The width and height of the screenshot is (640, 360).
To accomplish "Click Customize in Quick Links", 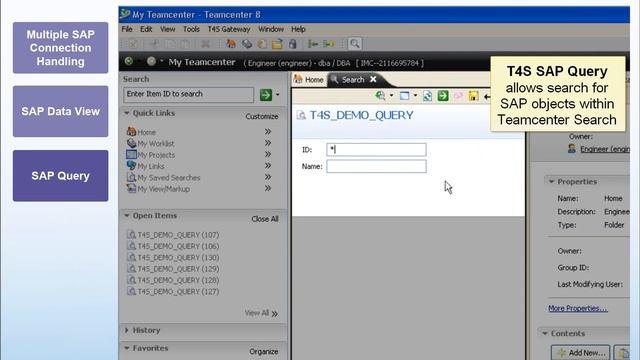I will 262,116.
